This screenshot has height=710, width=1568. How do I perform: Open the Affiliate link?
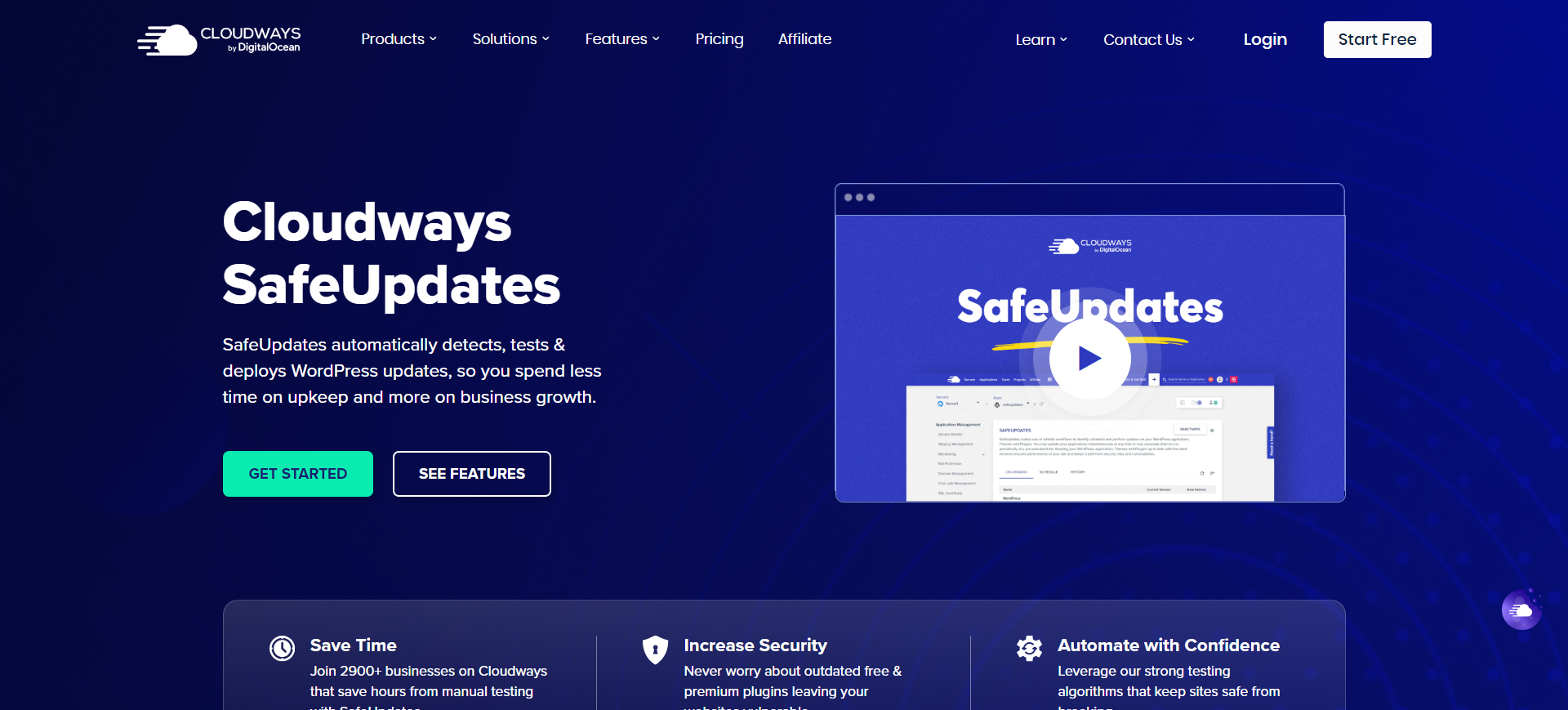point(804,39)
